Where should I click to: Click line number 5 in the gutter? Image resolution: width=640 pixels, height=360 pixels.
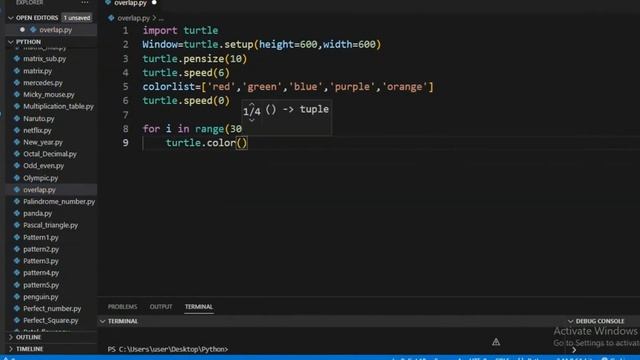tap(125, 87)
